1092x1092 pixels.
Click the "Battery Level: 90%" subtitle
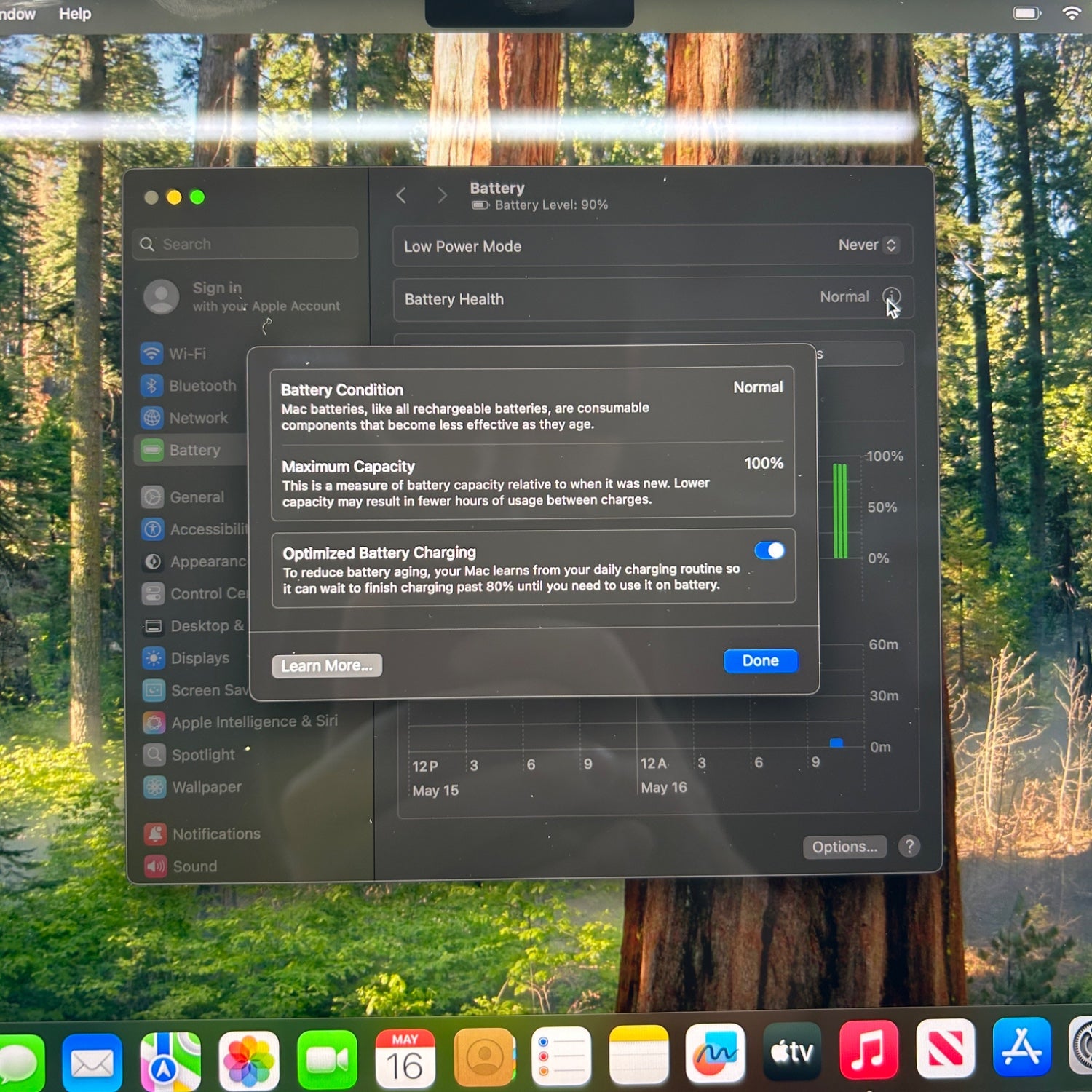(x=551, y=205)
